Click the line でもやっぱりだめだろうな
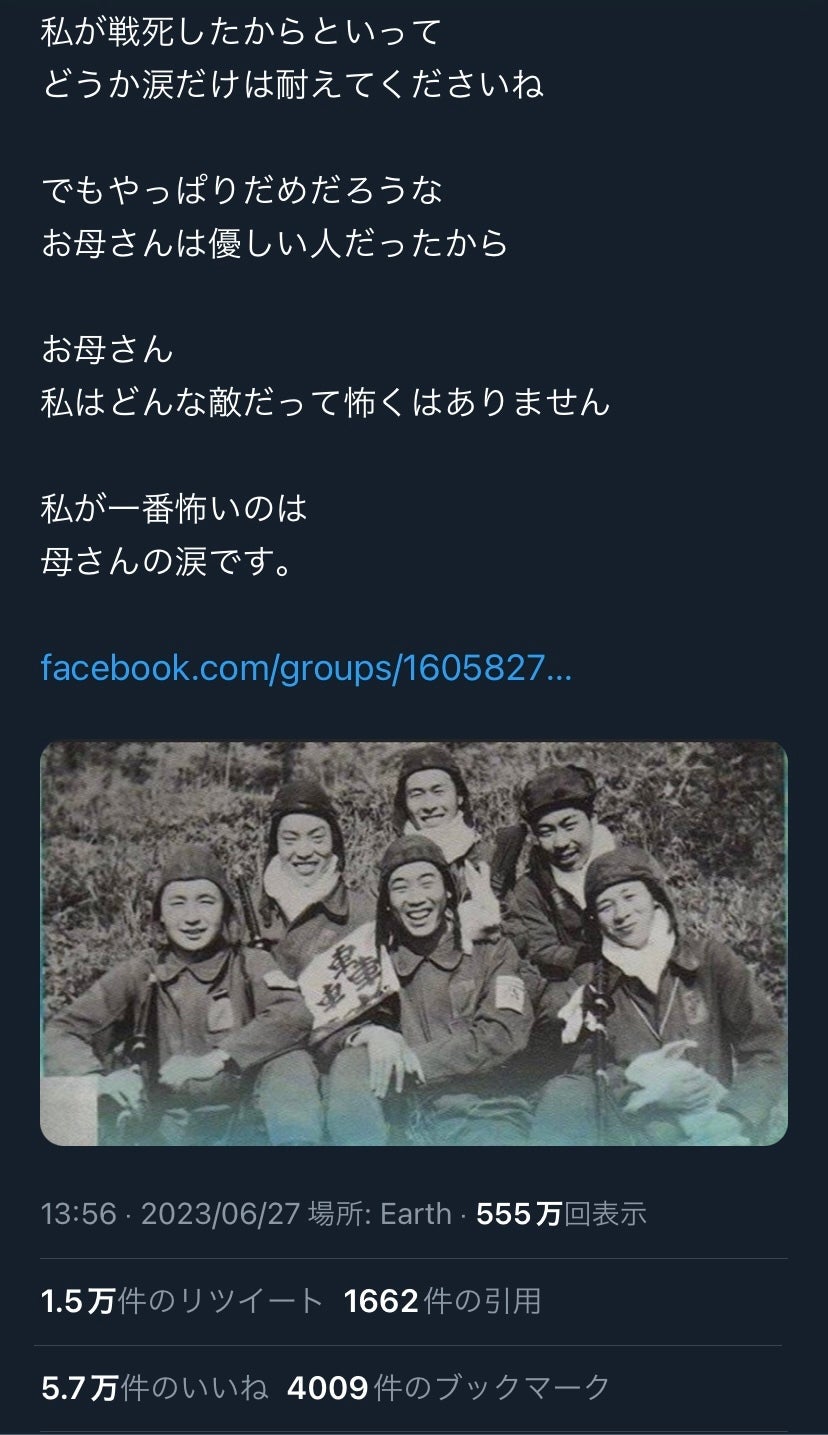This screenshot has height=1435, width=828. point(242,191)
